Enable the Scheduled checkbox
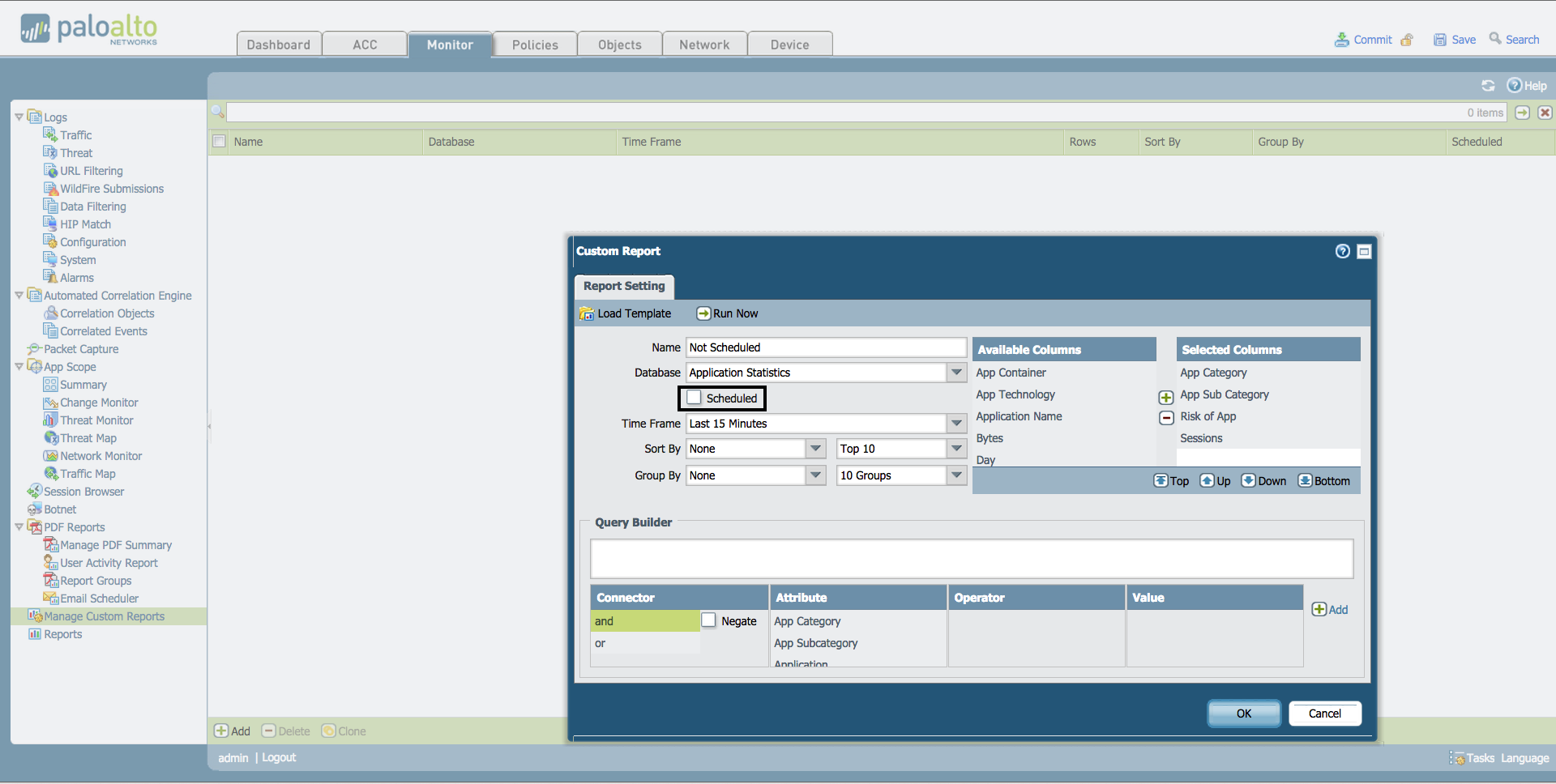Image resolution: width=1556 pixels, height=784 pixels. coord(695,398)
